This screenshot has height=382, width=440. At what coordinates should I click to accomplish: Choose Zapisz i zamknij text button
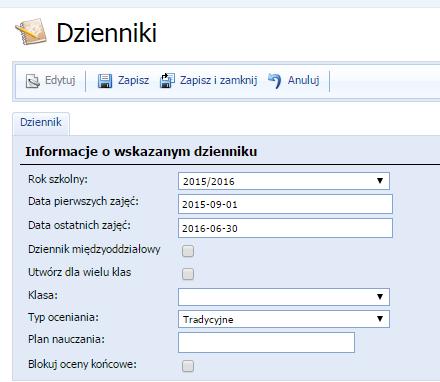(x=219, y=80)
